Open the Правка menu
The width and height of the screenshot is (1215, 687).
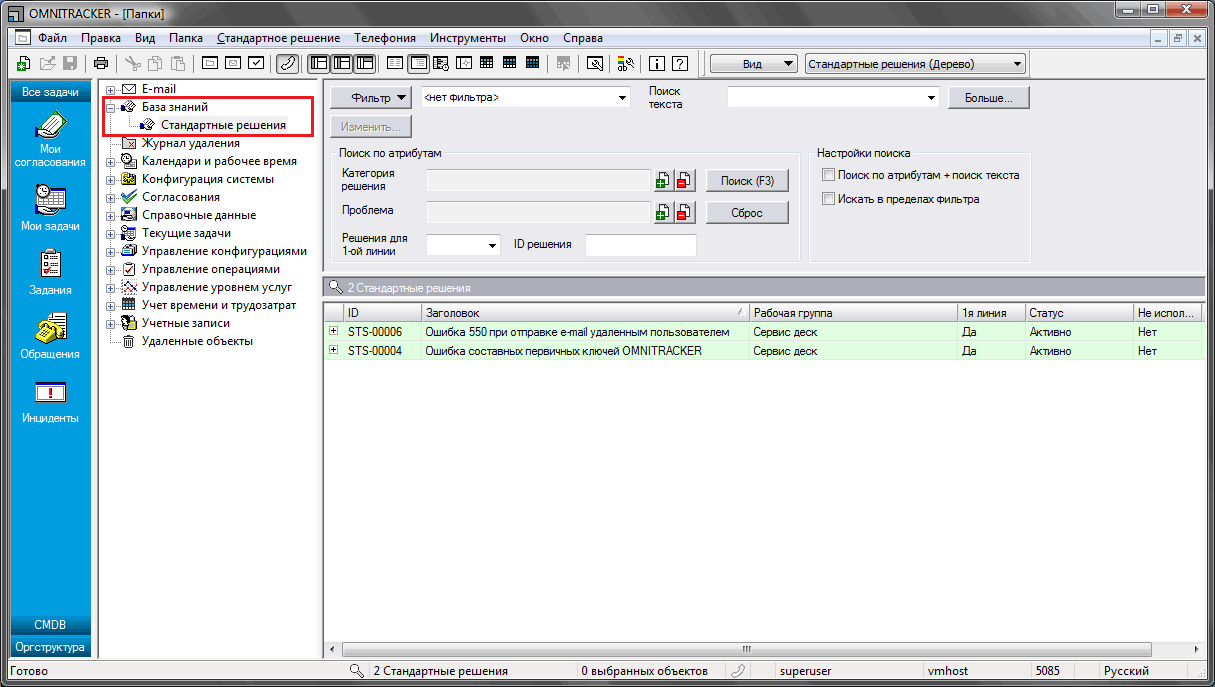(101, 38)
